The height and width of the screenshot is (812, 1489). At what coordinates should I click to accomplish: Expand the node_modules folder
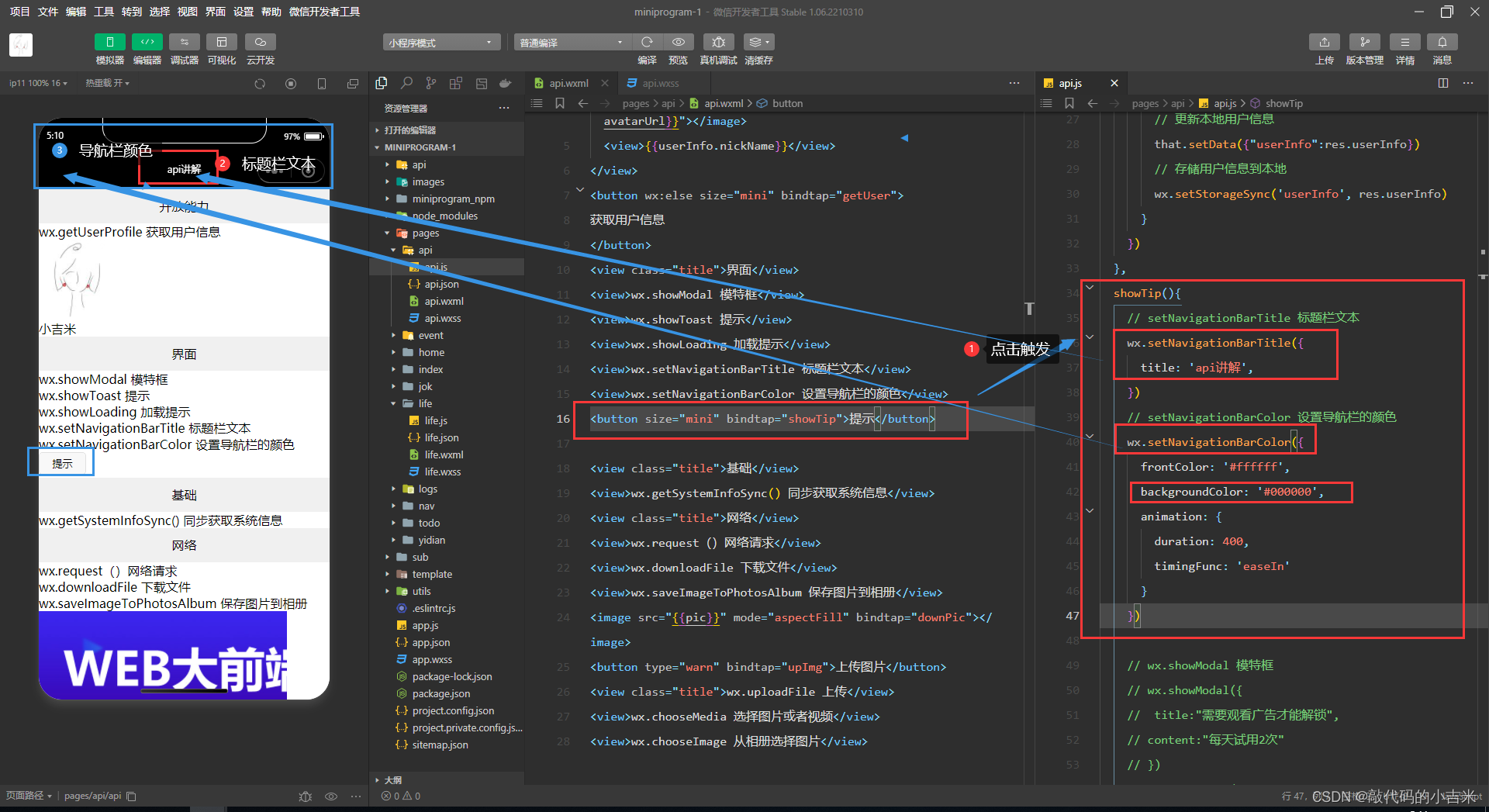pyautogui.click(x=445, y=216)
